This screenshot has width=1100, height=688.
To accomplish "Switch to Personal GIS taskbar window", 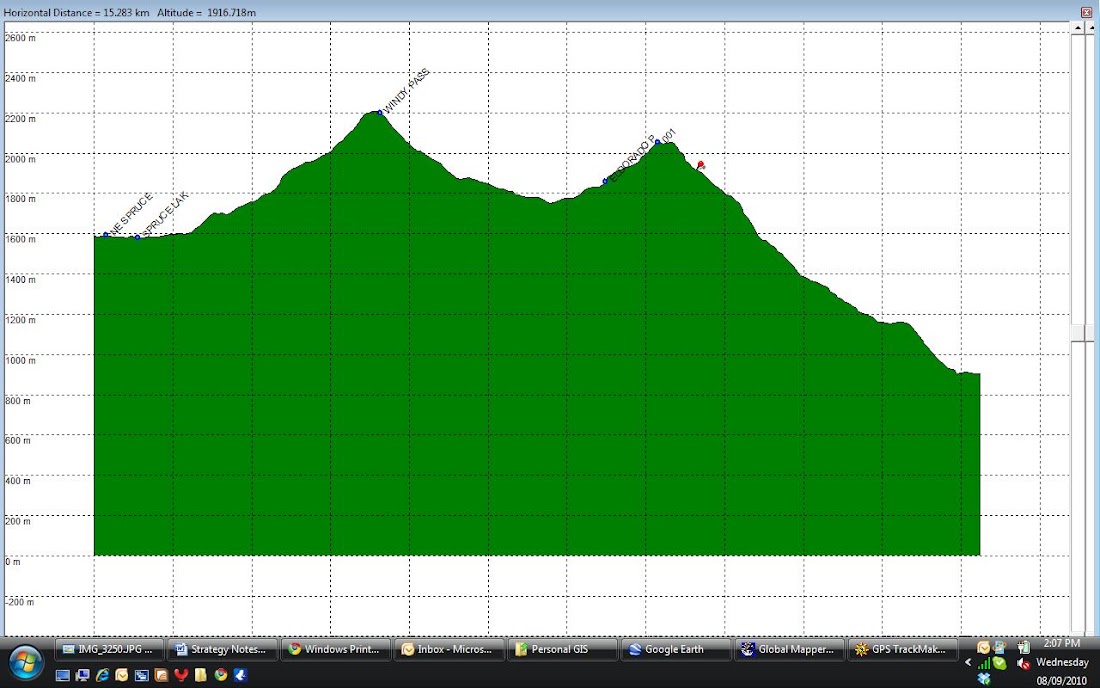I will coord(563,649).
